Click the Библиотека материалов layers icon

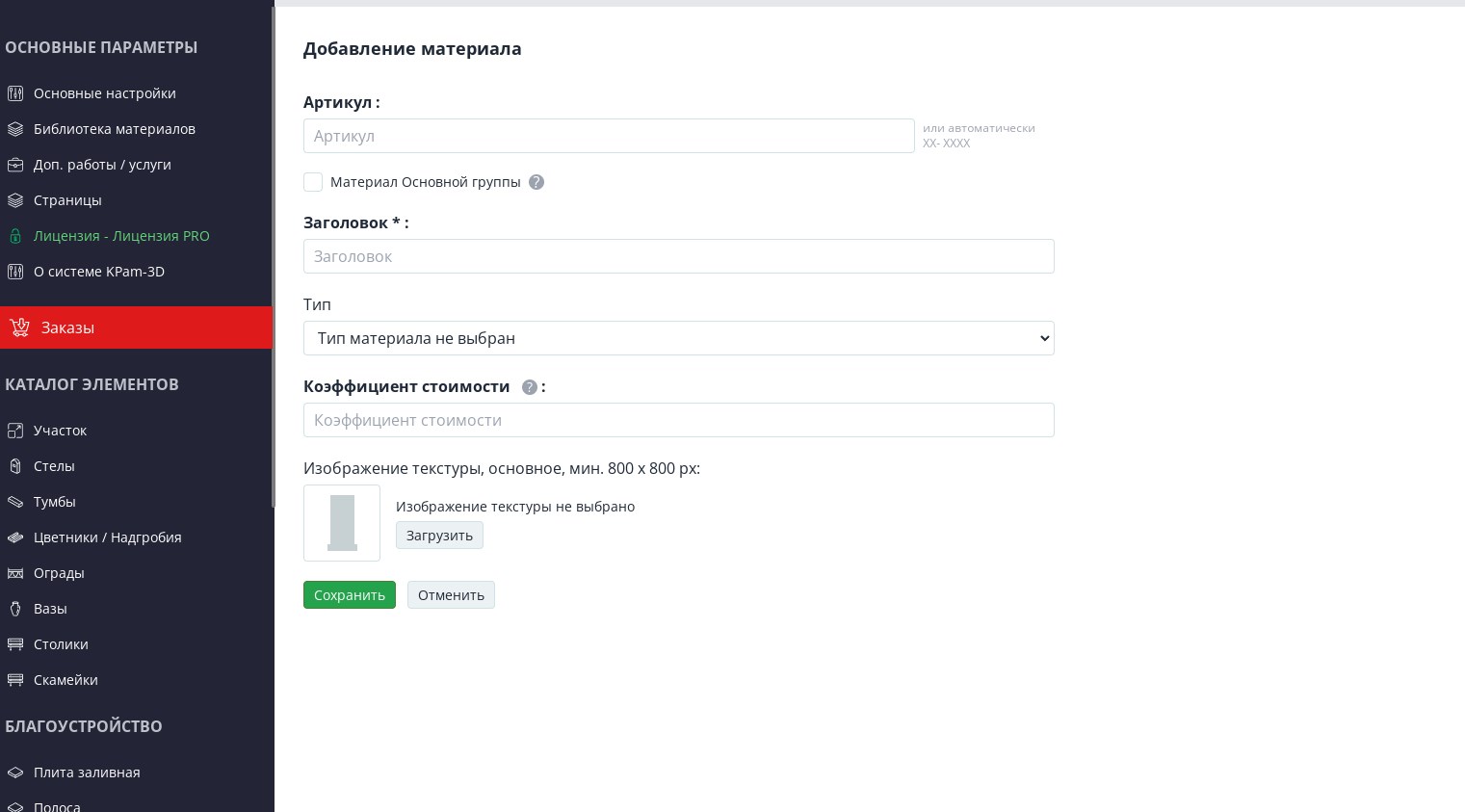click(x=15, y=129)
